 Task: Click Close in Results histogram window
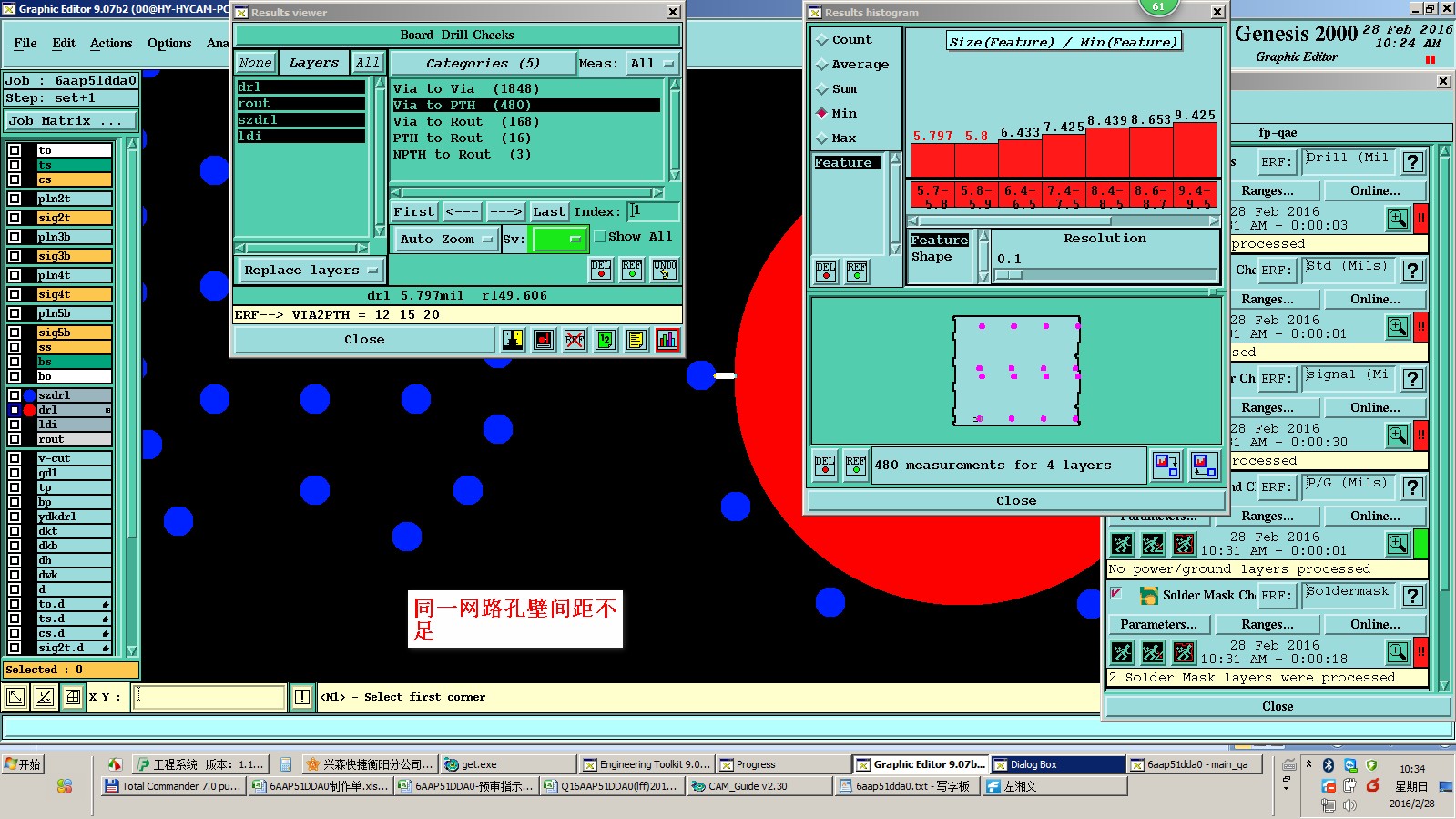pos(1016,501)
